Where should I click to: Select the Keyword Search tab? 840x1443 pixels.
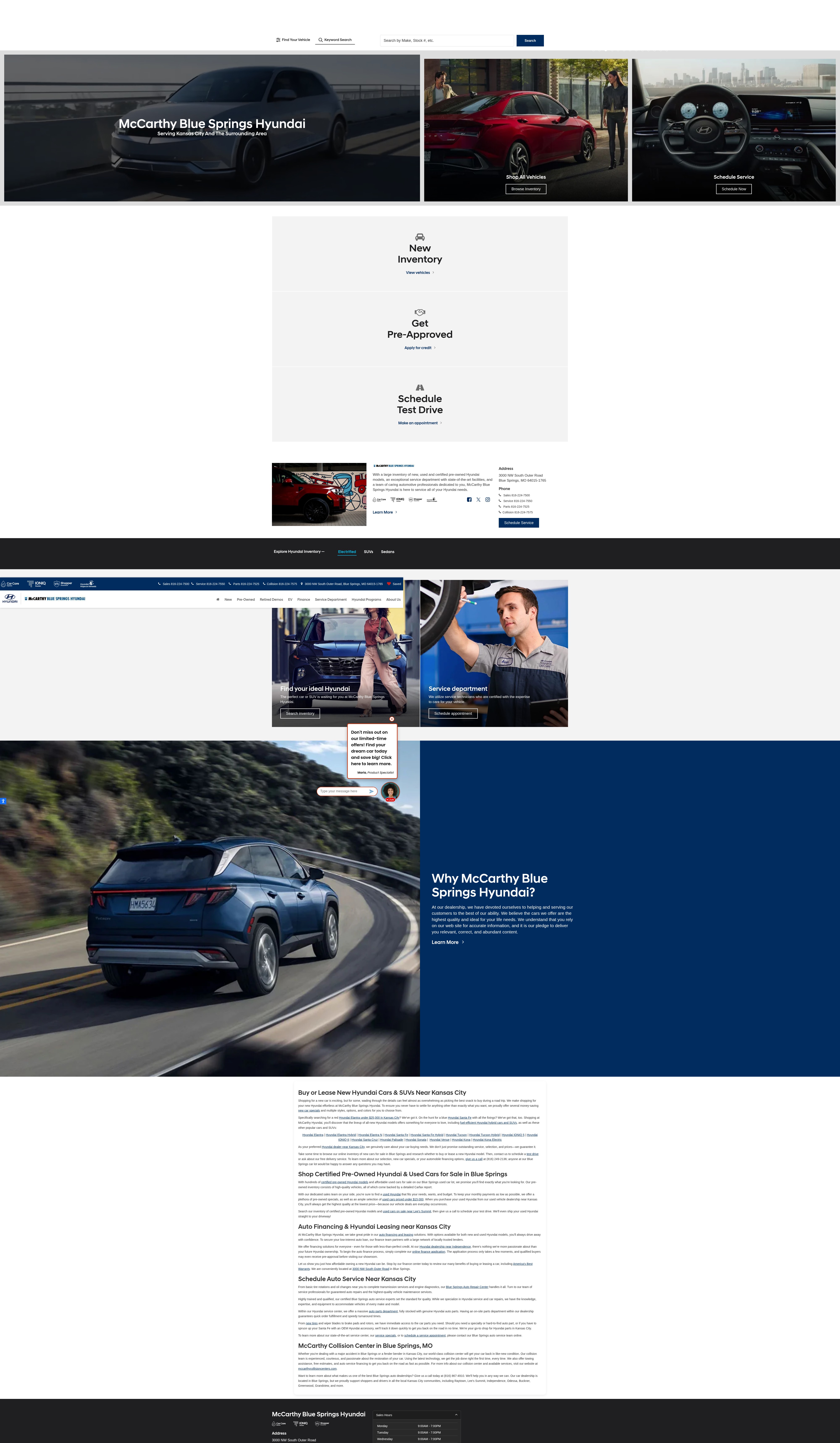point(335,40)
